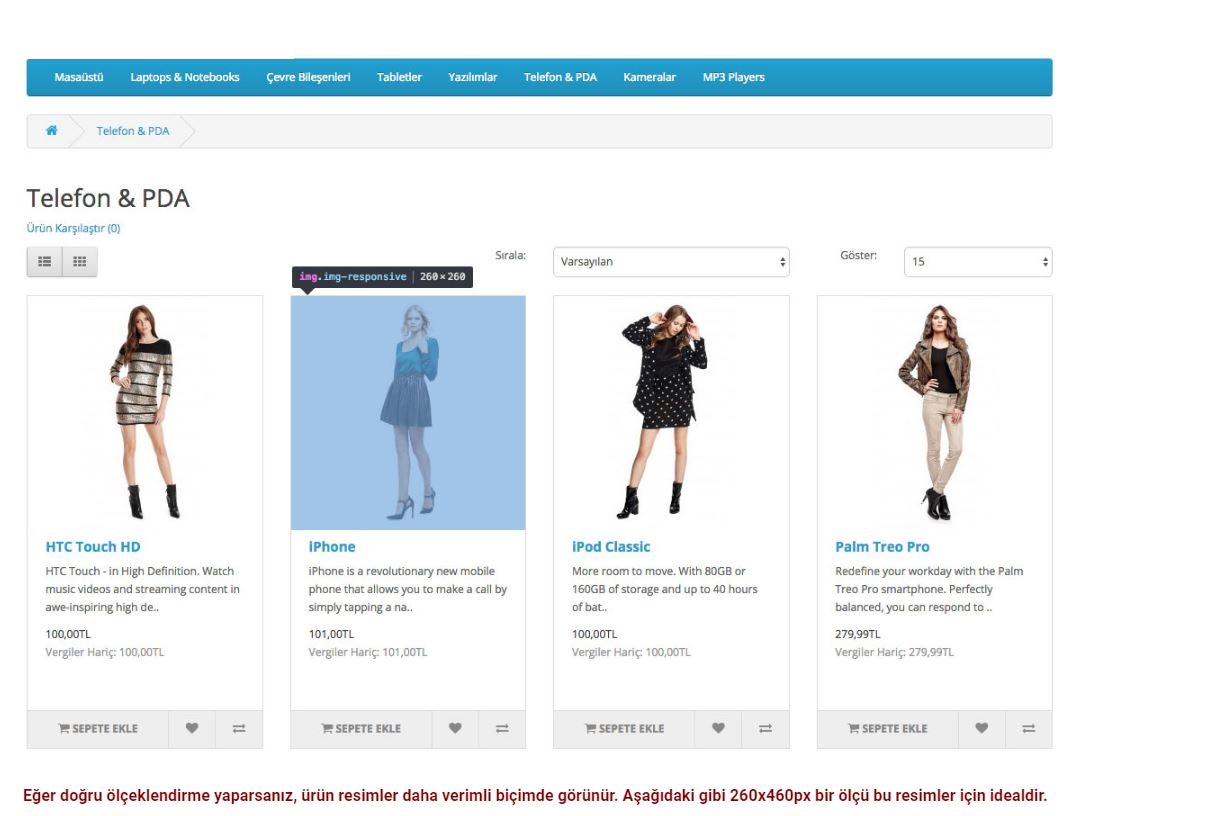Open Telefon & PDA menu item
The height and width of the screenshot is (816, 1216).
(560, 77)
